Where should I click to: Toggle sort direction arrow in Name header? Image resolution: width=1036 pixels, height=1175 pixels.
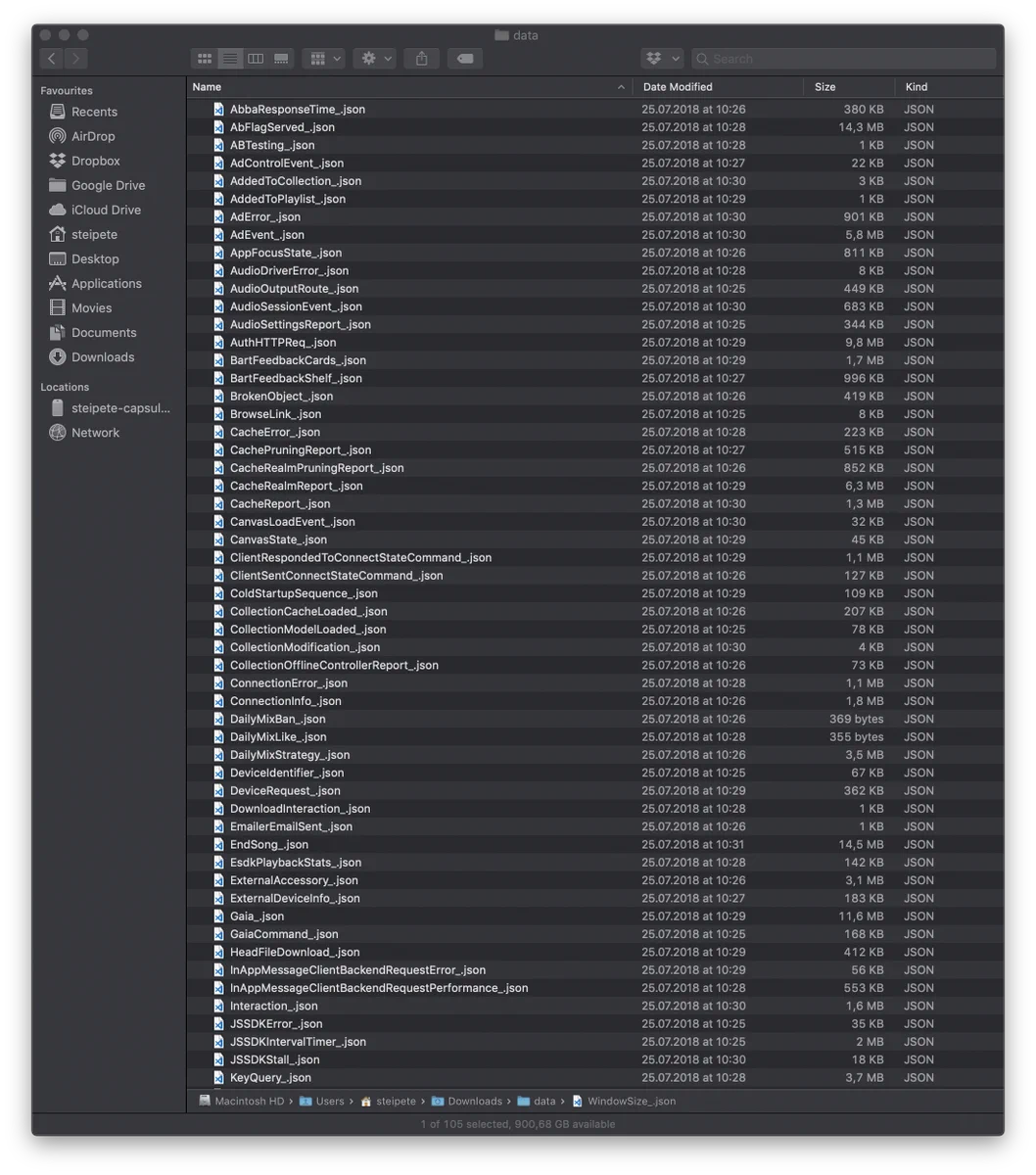[621, 87]
